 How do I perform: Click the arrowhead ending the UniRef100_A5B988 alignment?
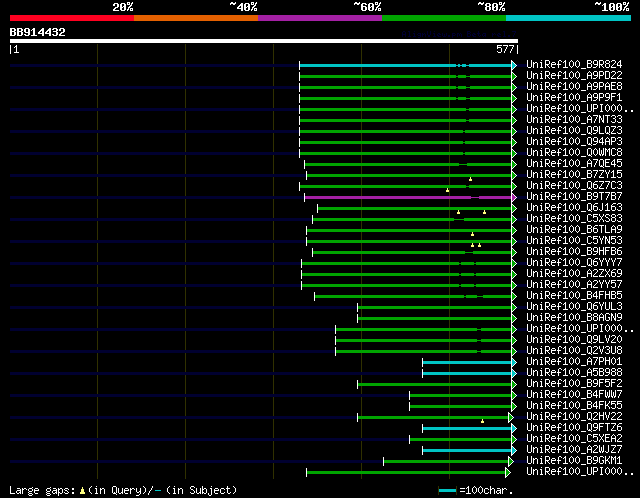(x=514, y=374)
